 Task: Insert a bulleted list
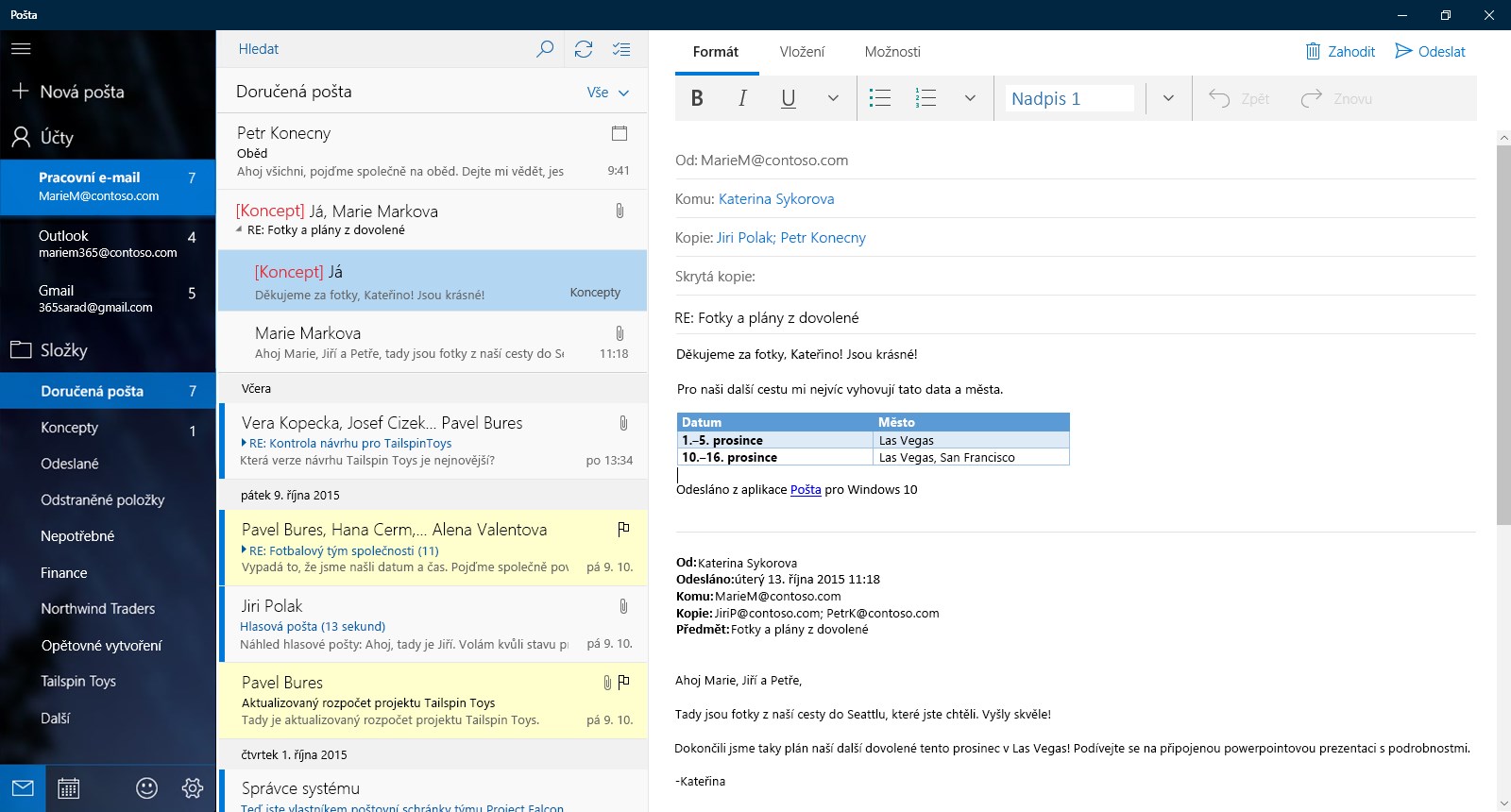coord(880,98)
